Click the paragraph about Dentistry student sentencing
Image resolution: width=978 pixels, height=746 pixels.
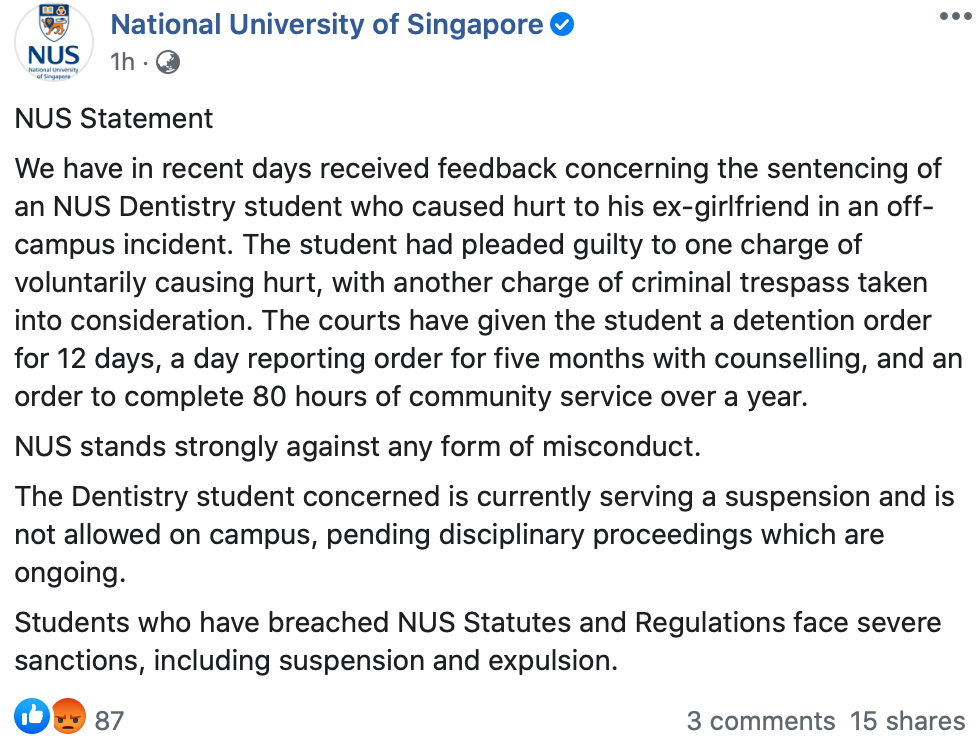point(488,283)
